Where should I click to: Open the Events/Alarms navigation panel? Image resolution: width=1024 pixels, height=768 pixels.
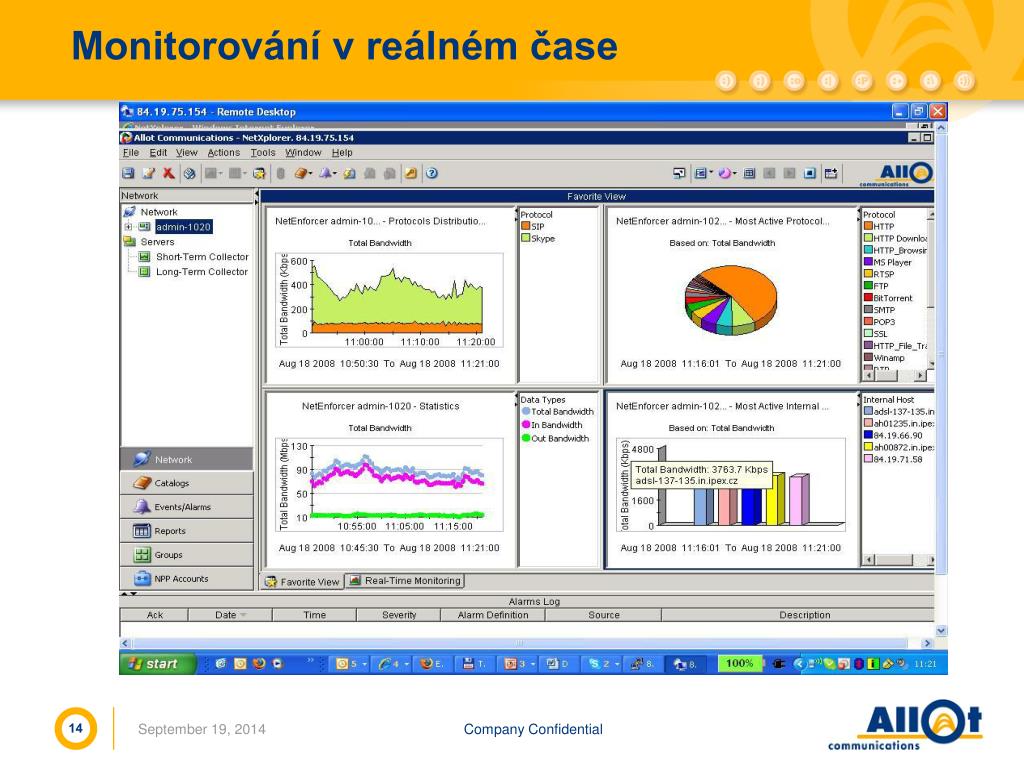(x=186, y=507)
